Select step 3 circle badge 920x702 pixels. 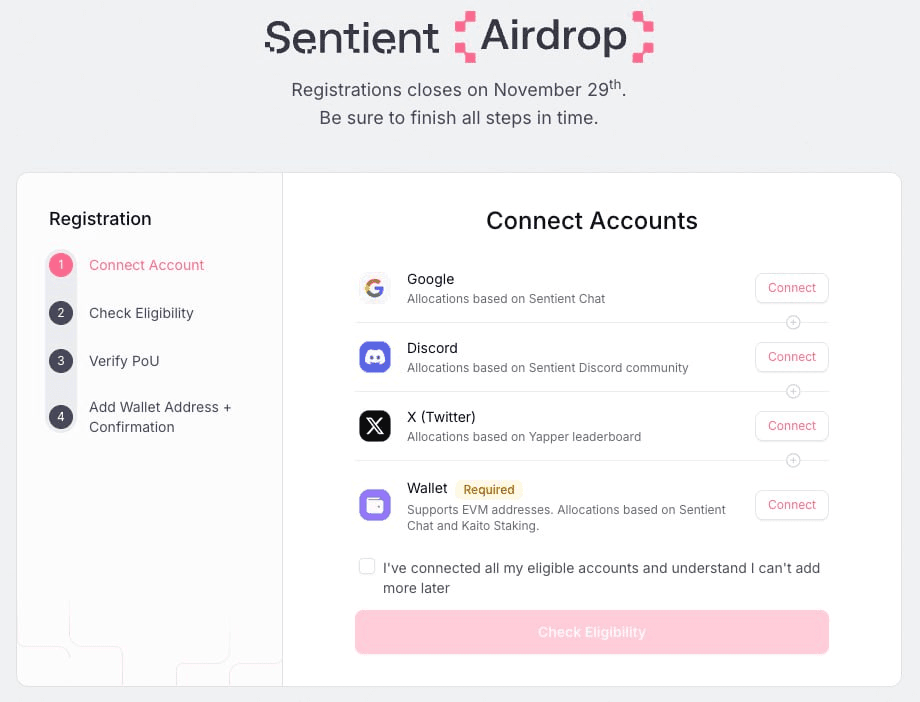coord(61,361)
